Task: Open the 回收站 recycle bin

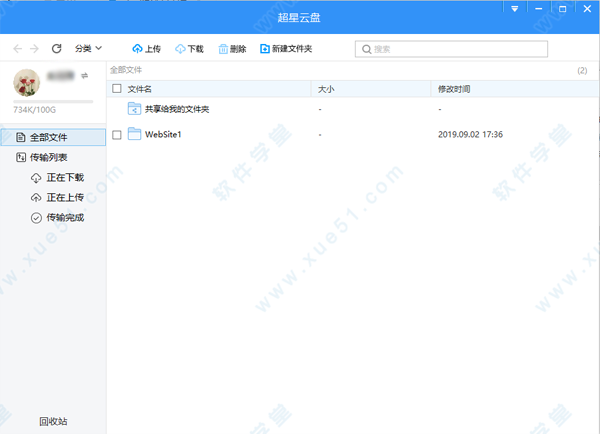Action: [x=53, y=421]
